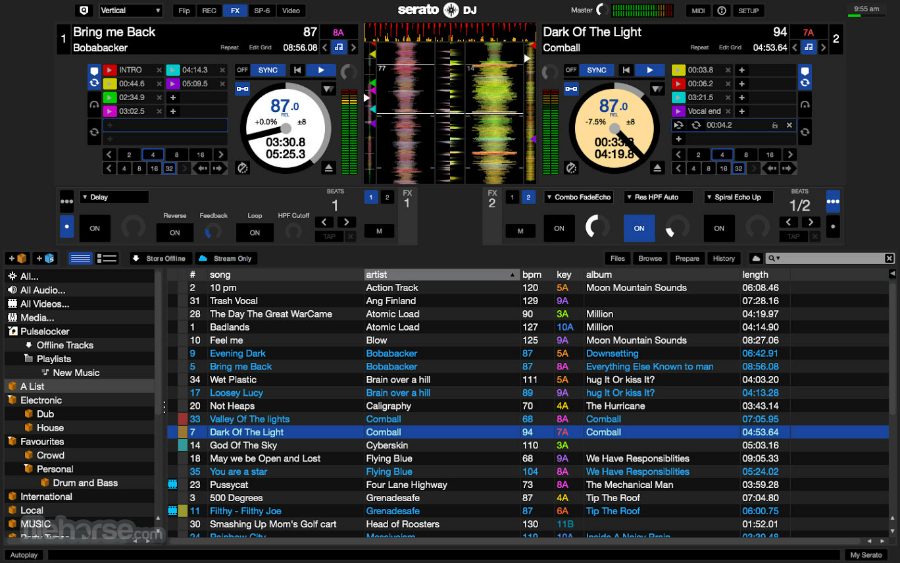Open the History panel
The width and height of the screenshot is (900, 563).
point(724,258)
